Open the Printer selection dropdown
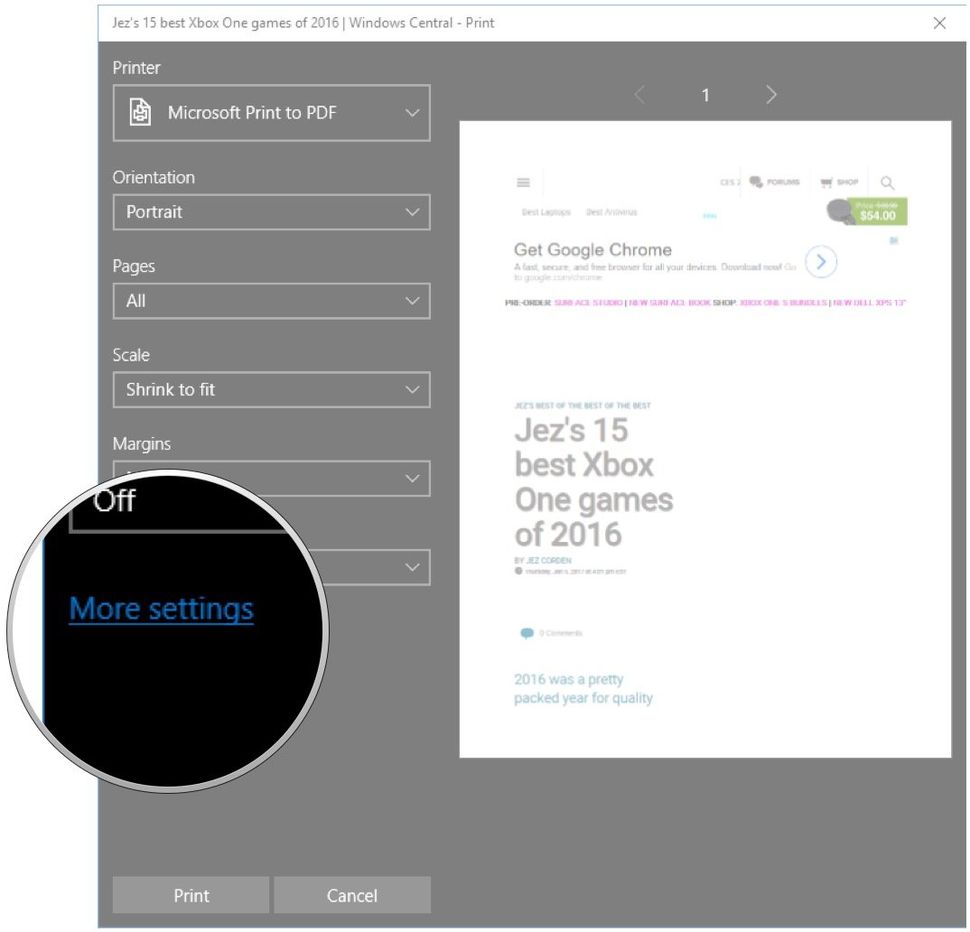 point(272,113)
